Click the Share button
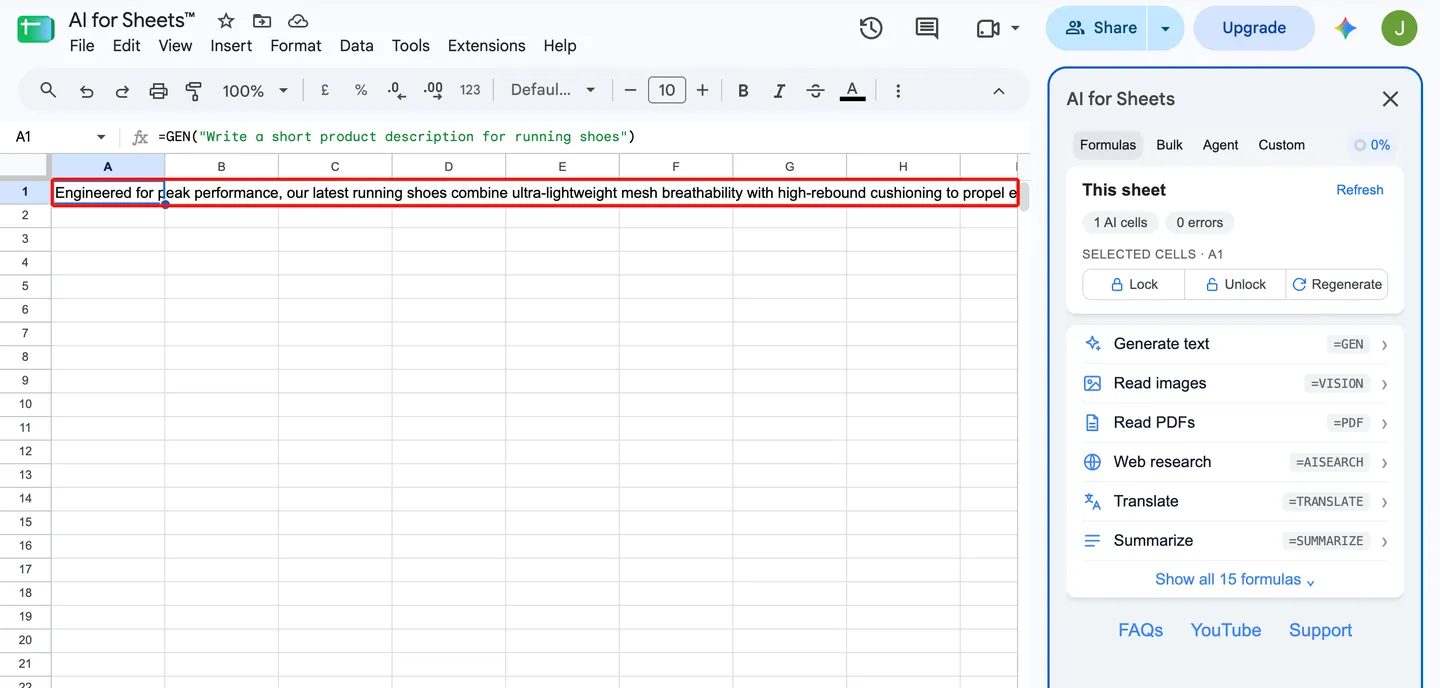The image size is (1440, 688). click(1098, 28)
